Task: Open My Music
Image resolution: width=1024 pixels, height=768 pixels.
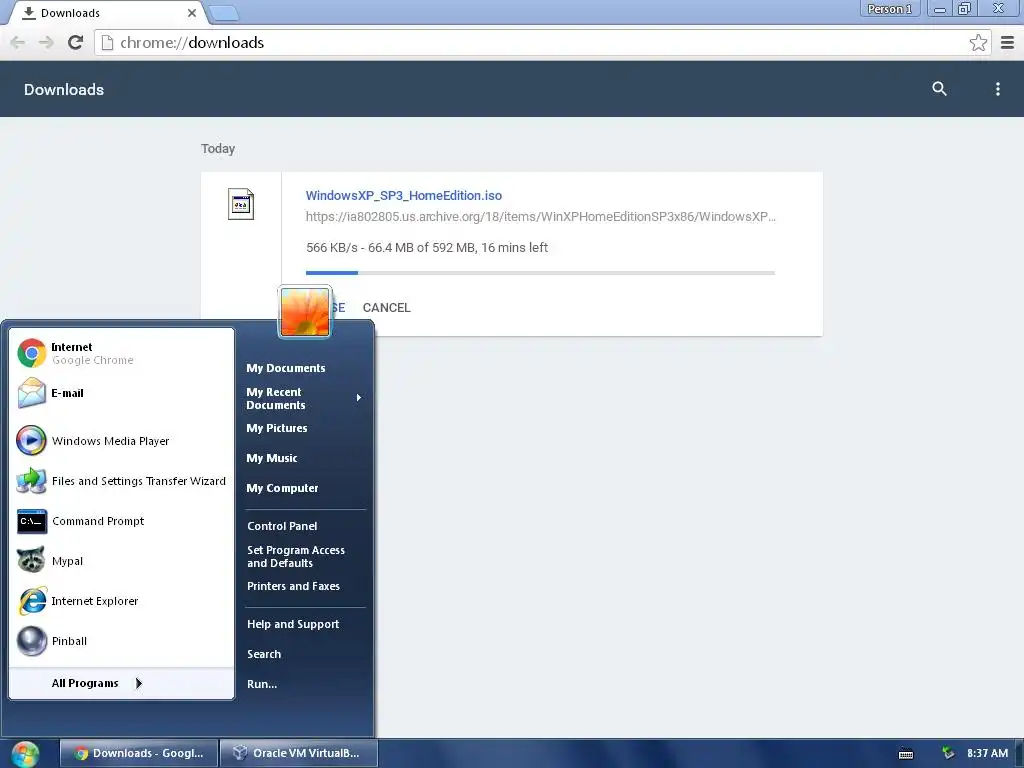Action: point(272,458)
